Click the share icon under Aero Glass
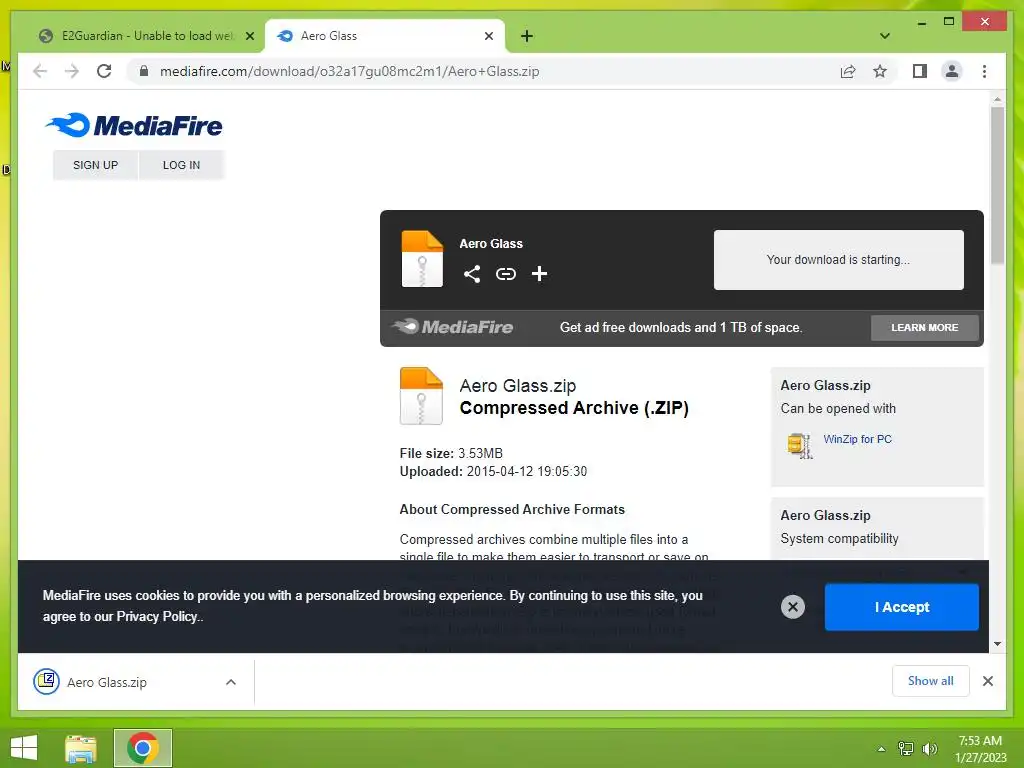Image resolution: width=1024 pixels, height=768 pixels. (x=472, y=274)
